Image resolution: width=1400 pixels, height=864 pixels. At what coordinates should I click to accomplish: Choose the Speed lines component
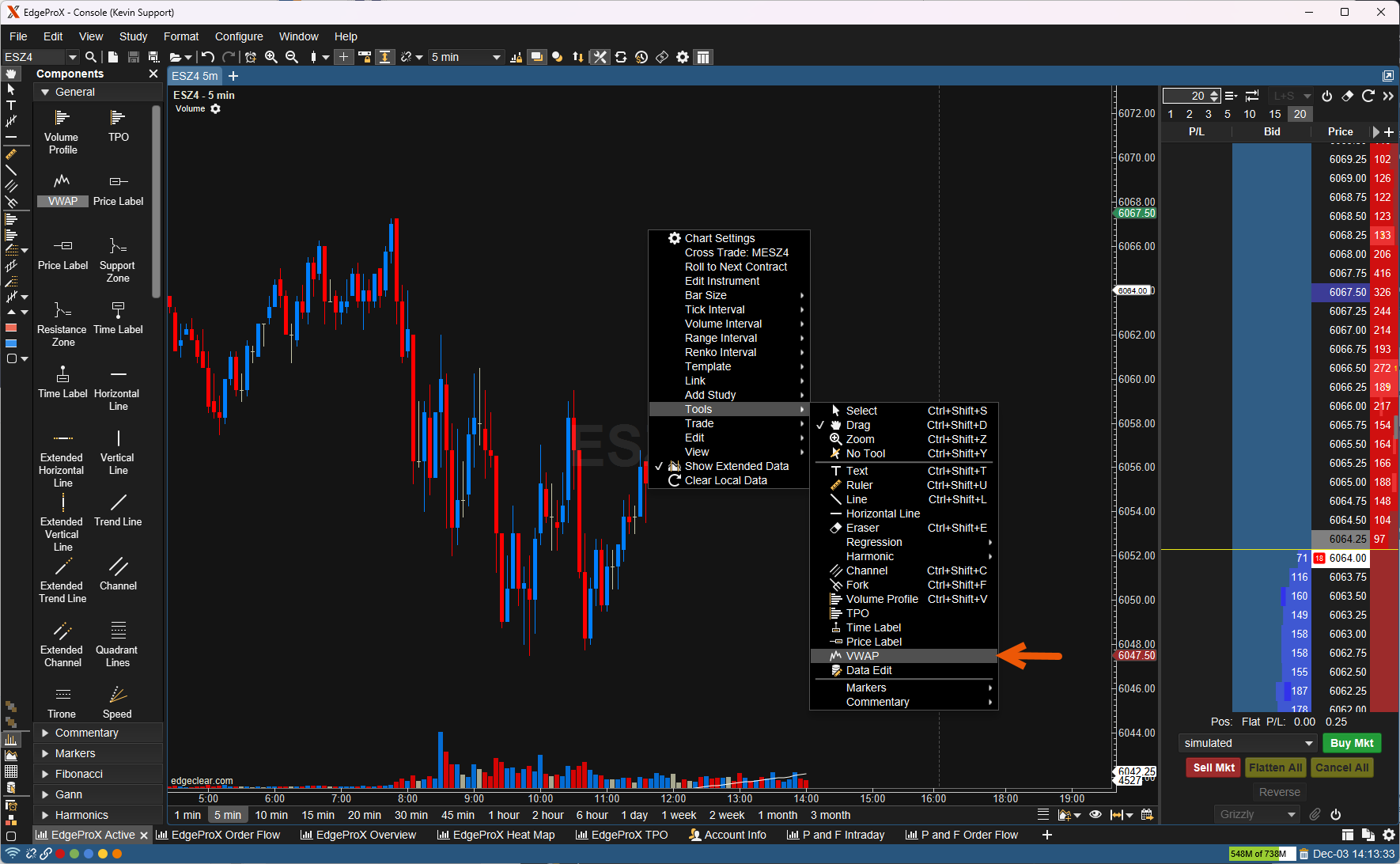click(118, 695)
